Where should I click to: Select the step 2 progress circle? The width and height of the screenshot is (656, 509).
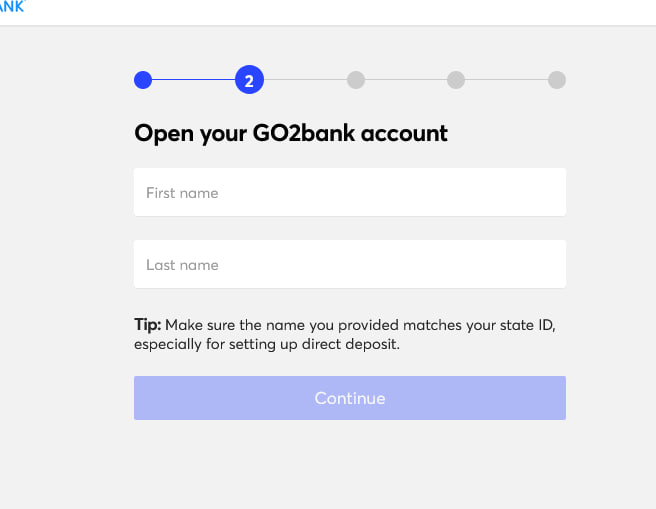[x=249, y=80]
